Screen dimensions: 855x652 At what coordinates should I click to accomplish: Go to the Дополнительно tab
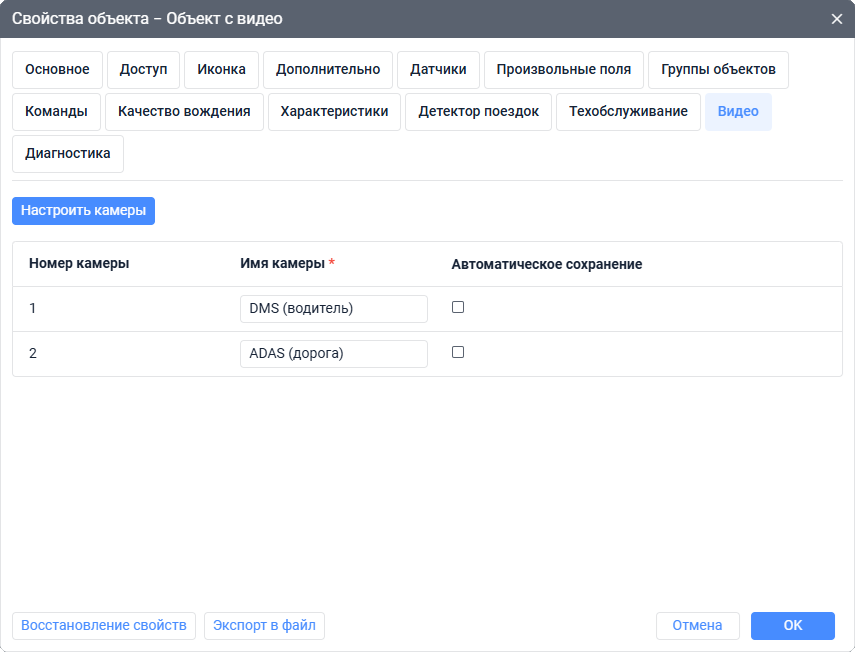point(328,70)
